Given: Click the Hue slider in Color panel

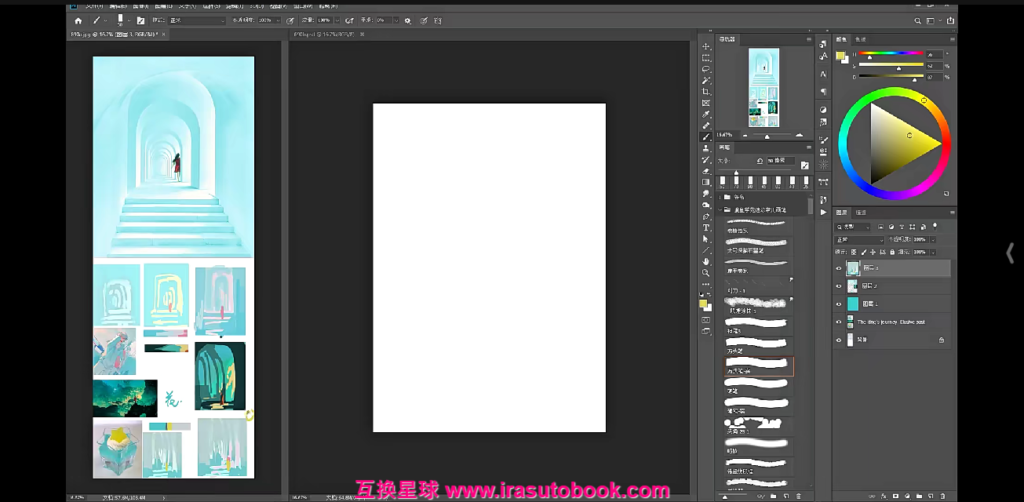Looking at the screenshot, I should pos(891,54).
